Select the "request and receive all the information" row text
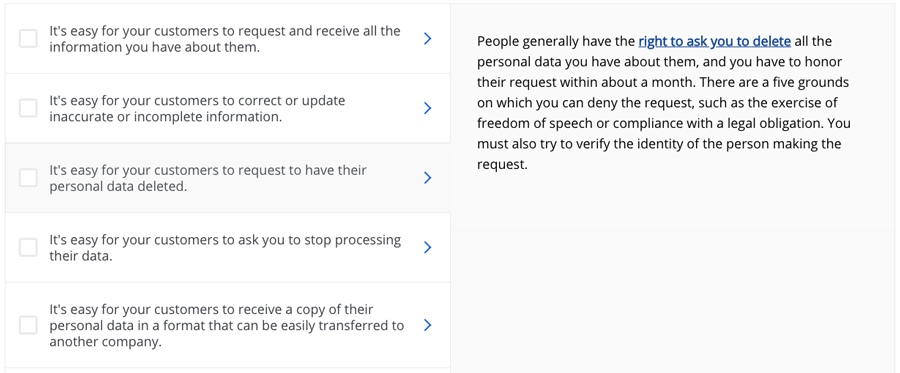This screenshot has width=900, height=373. pyautogui.click(x=225, y=38)
